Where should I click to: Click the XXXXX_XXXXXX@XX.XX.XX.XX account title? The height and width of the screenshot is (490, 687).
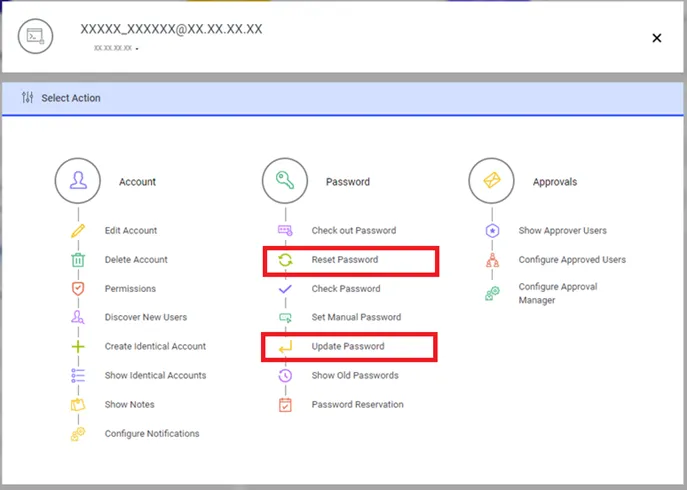pyautogui.click(x=171, y=29)
